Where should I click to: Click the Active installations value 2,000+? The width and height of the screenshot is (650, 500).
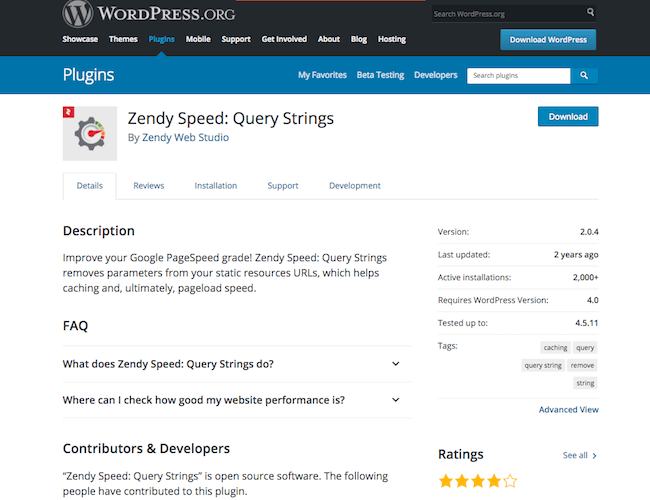point(585,277)
